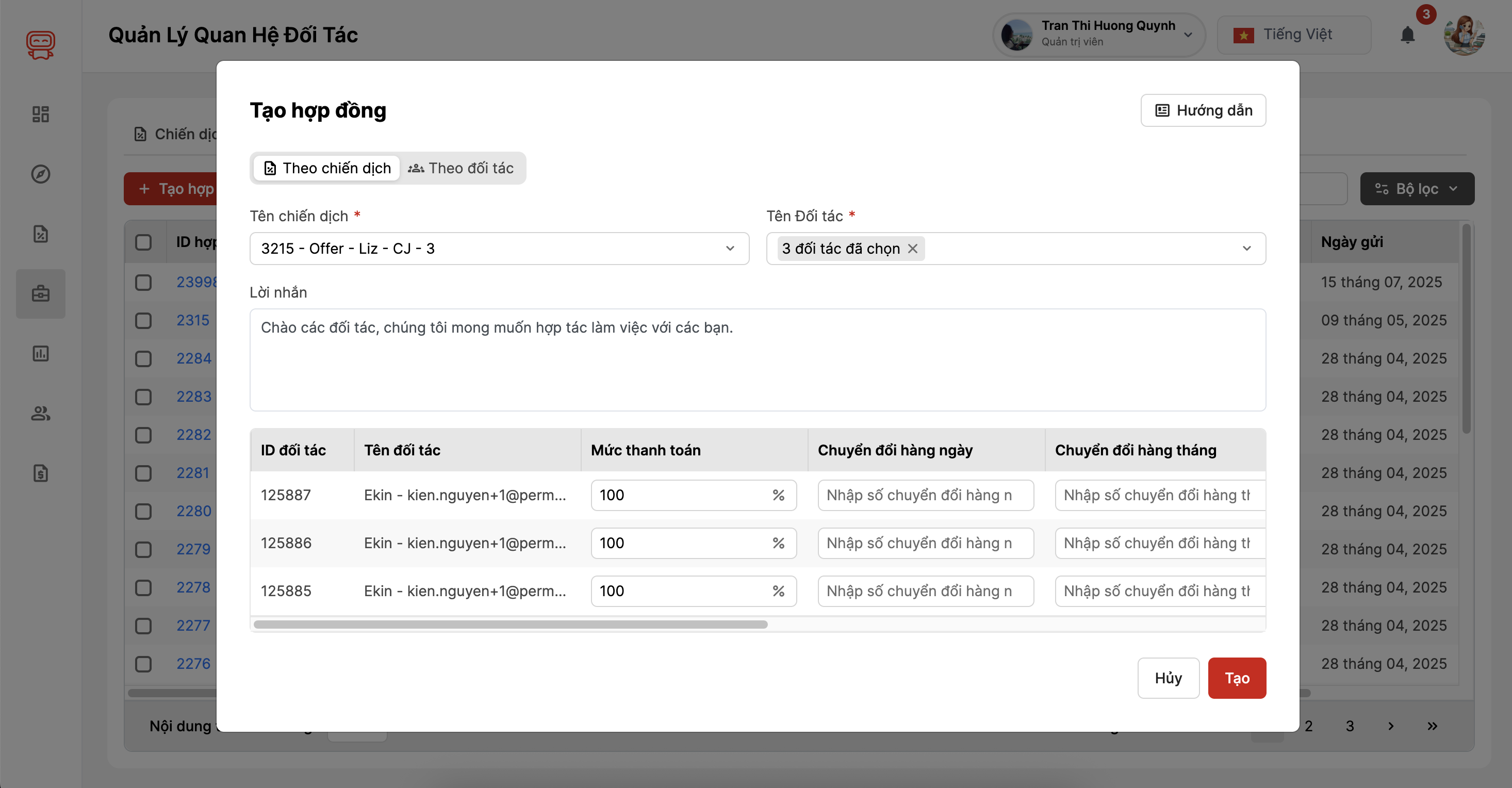Open the compass explore icon in the sidebar
This screenshot has width=1512, height=788.
(41, 174)
